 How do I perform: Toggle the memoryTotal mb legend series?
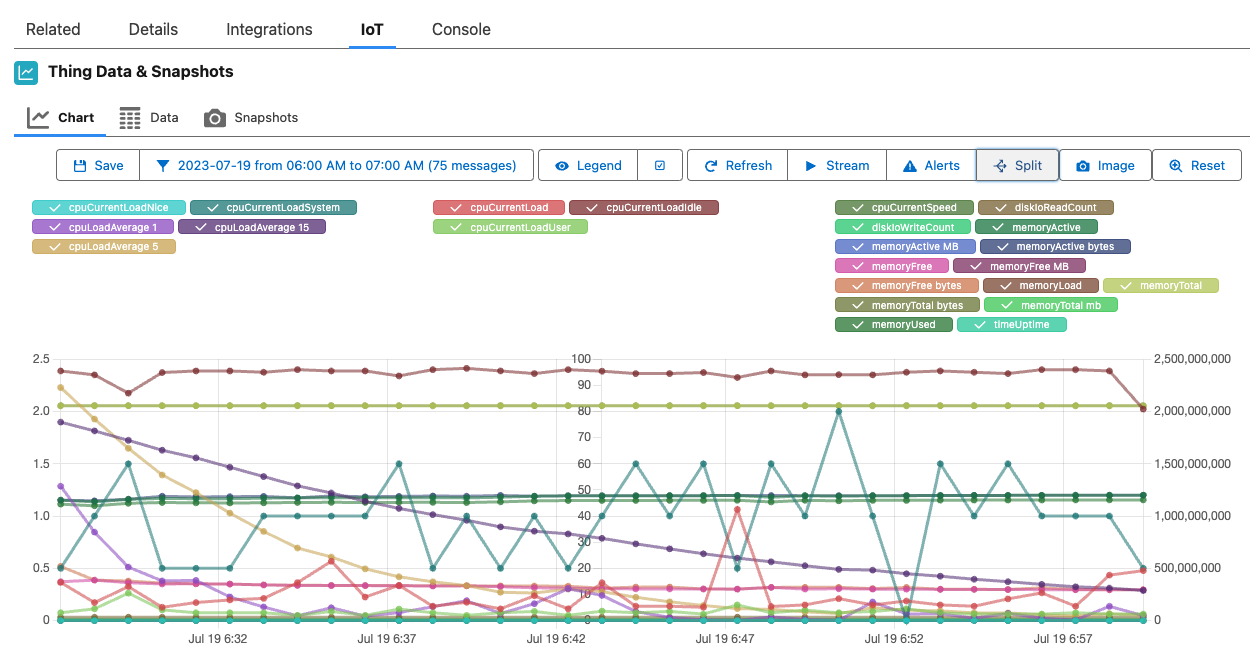[1051, 305]
